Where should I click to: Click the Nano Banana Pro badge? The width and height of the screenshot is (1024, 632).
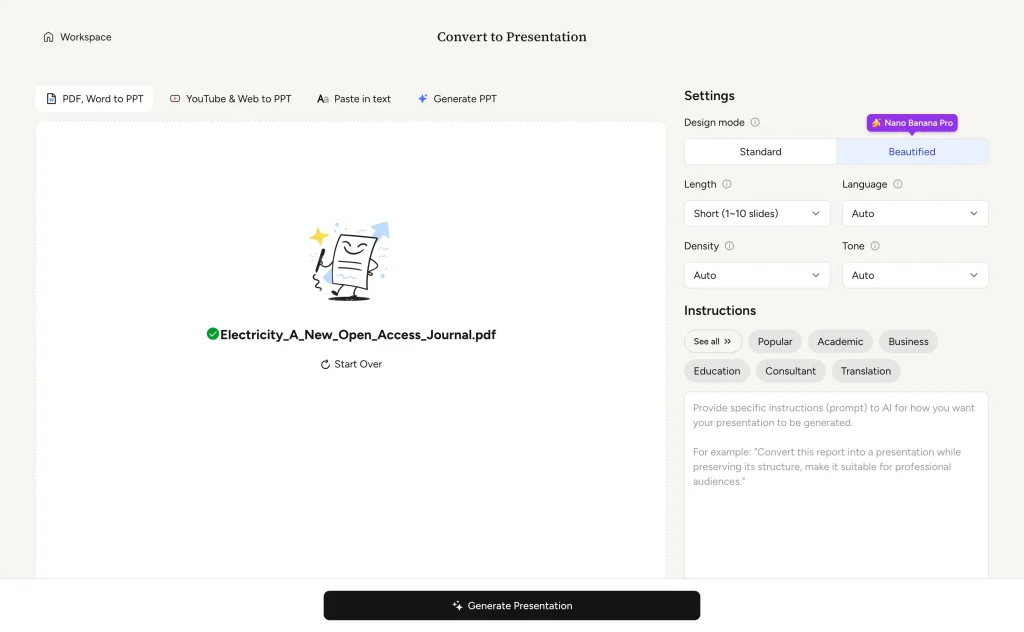[x=912, y=123]
